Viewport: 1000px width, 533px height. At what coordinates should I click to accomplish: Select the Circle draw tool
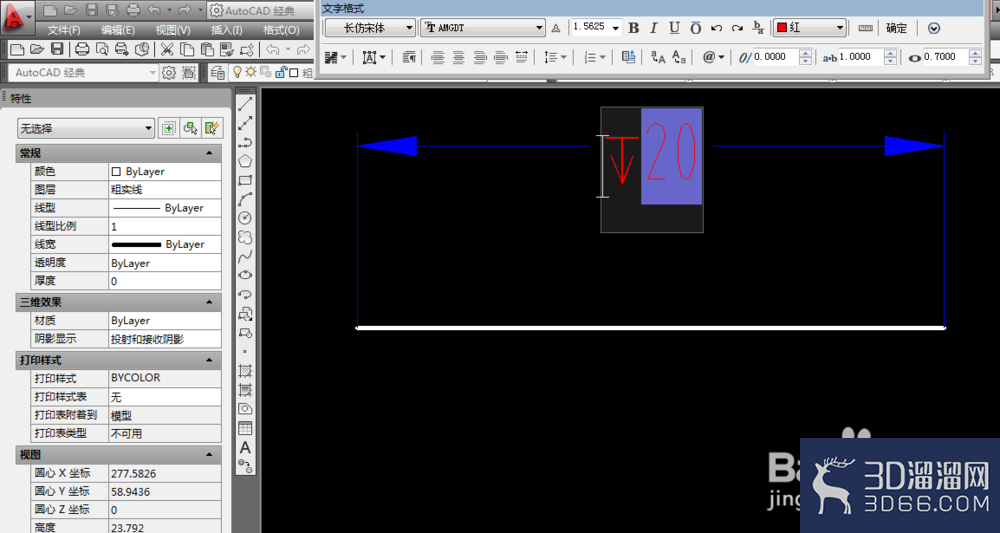(x=246, y=218)
